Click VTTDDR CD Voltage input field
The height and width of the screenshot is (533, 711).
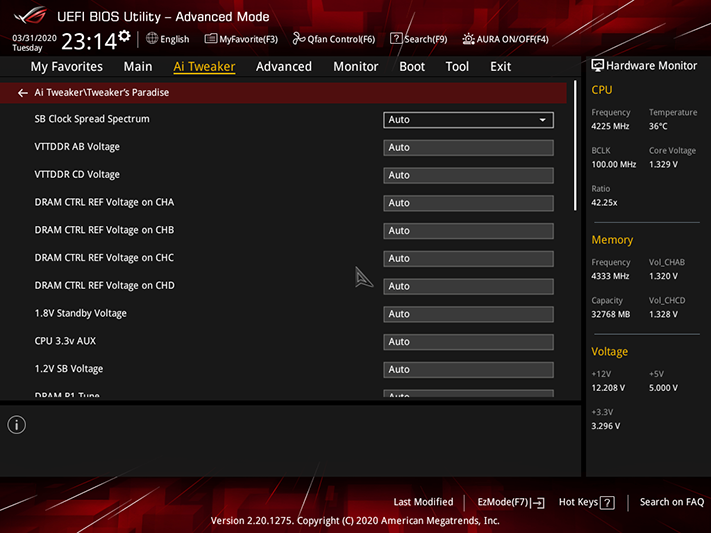pyautogui.click(x=468, y=175)
